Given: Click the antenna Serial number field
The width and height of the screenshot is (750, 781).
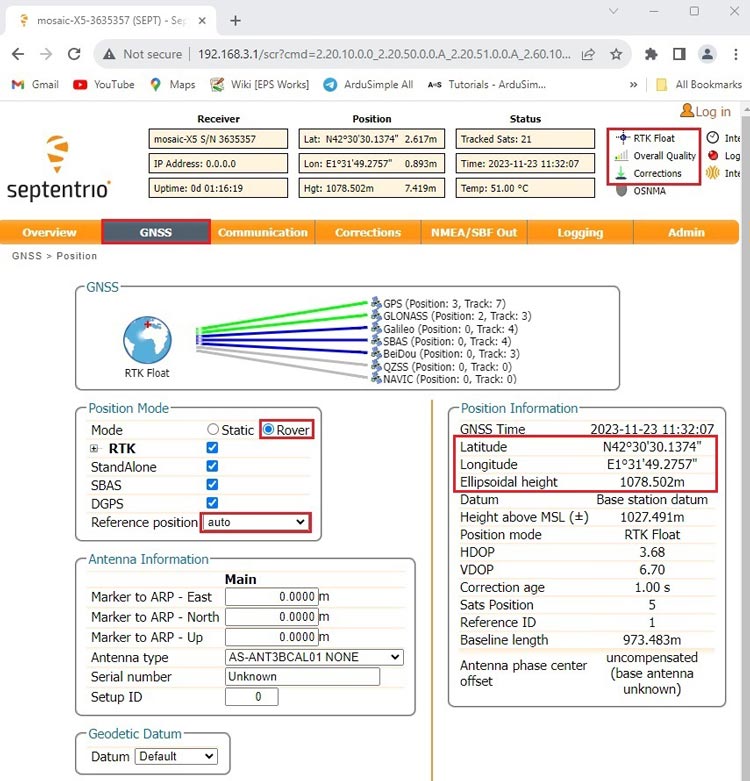Looking at the screenshot, I should click(x=302, y=676).
